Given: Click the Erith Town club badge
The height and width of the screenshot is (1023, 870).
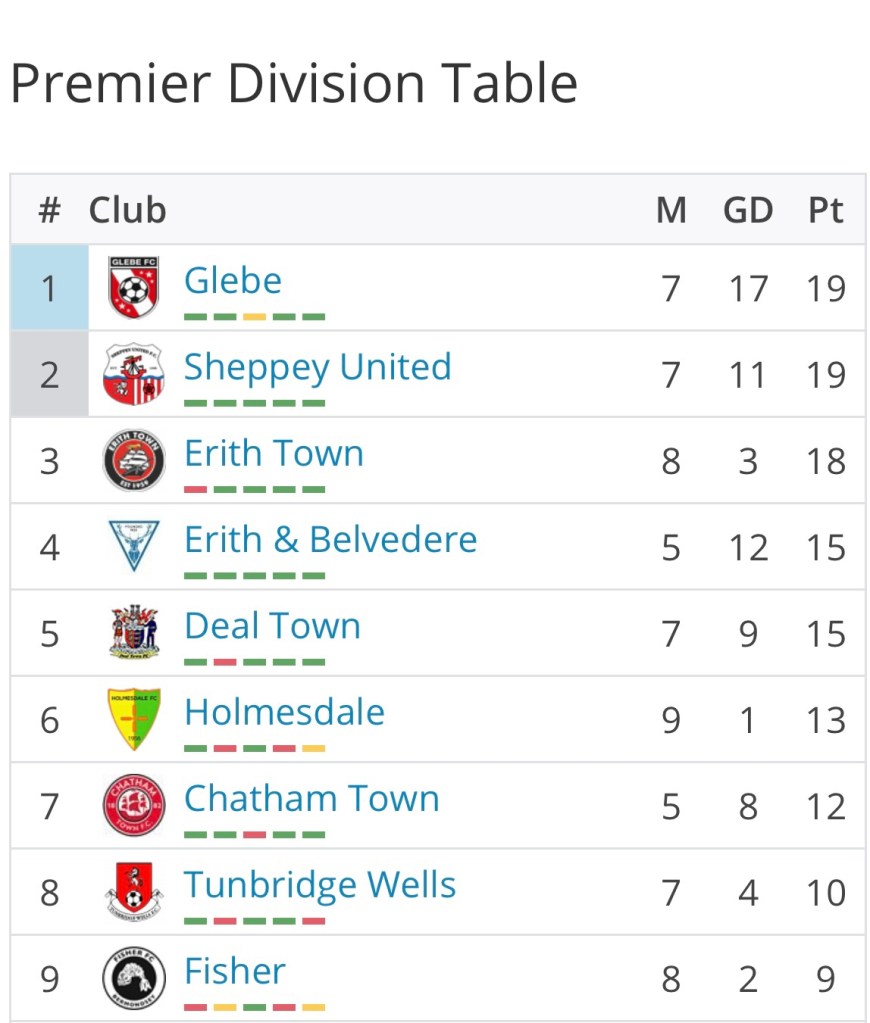Looking at the screenshot, I should tap(134, 460).
